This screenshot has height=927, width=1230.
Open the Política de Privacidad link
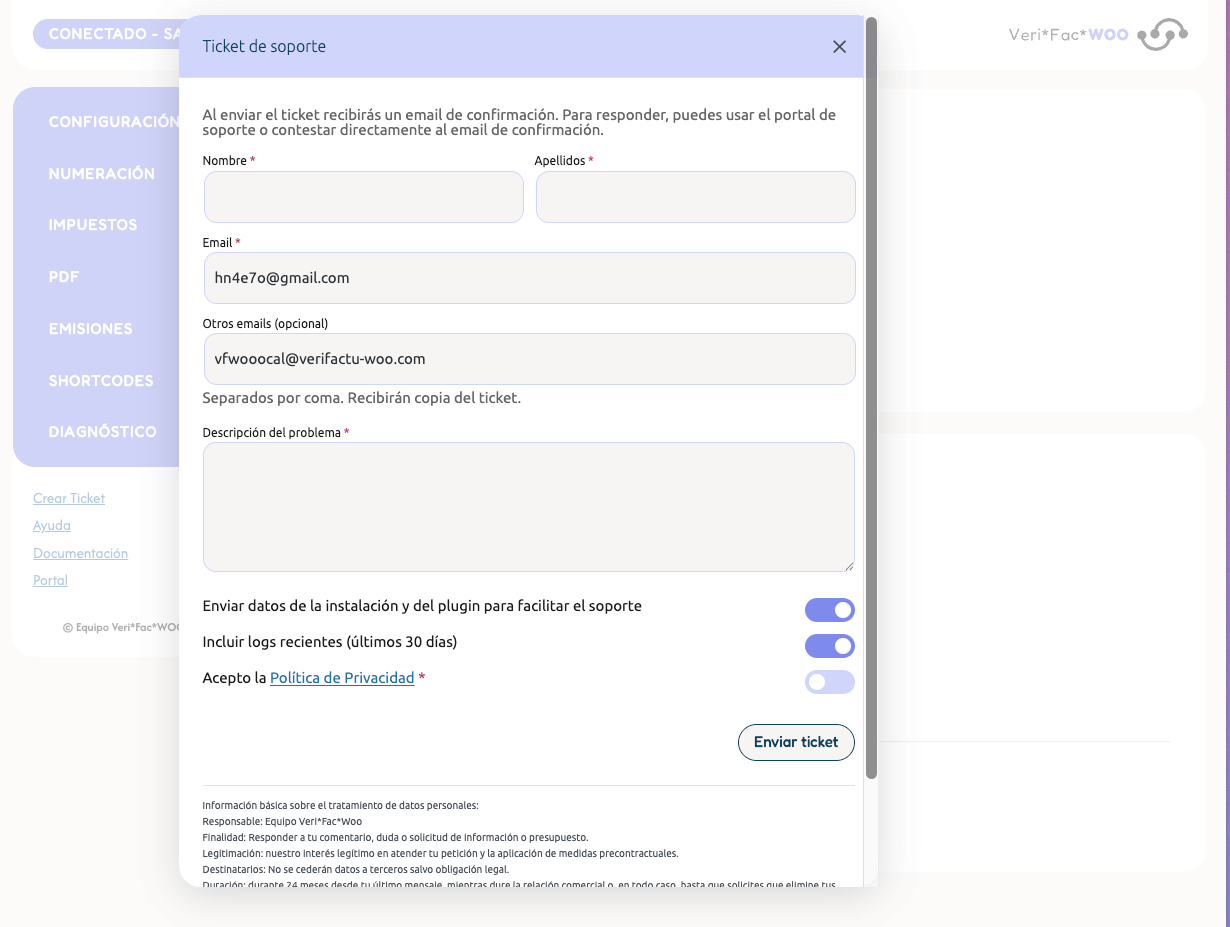(342, 678)
